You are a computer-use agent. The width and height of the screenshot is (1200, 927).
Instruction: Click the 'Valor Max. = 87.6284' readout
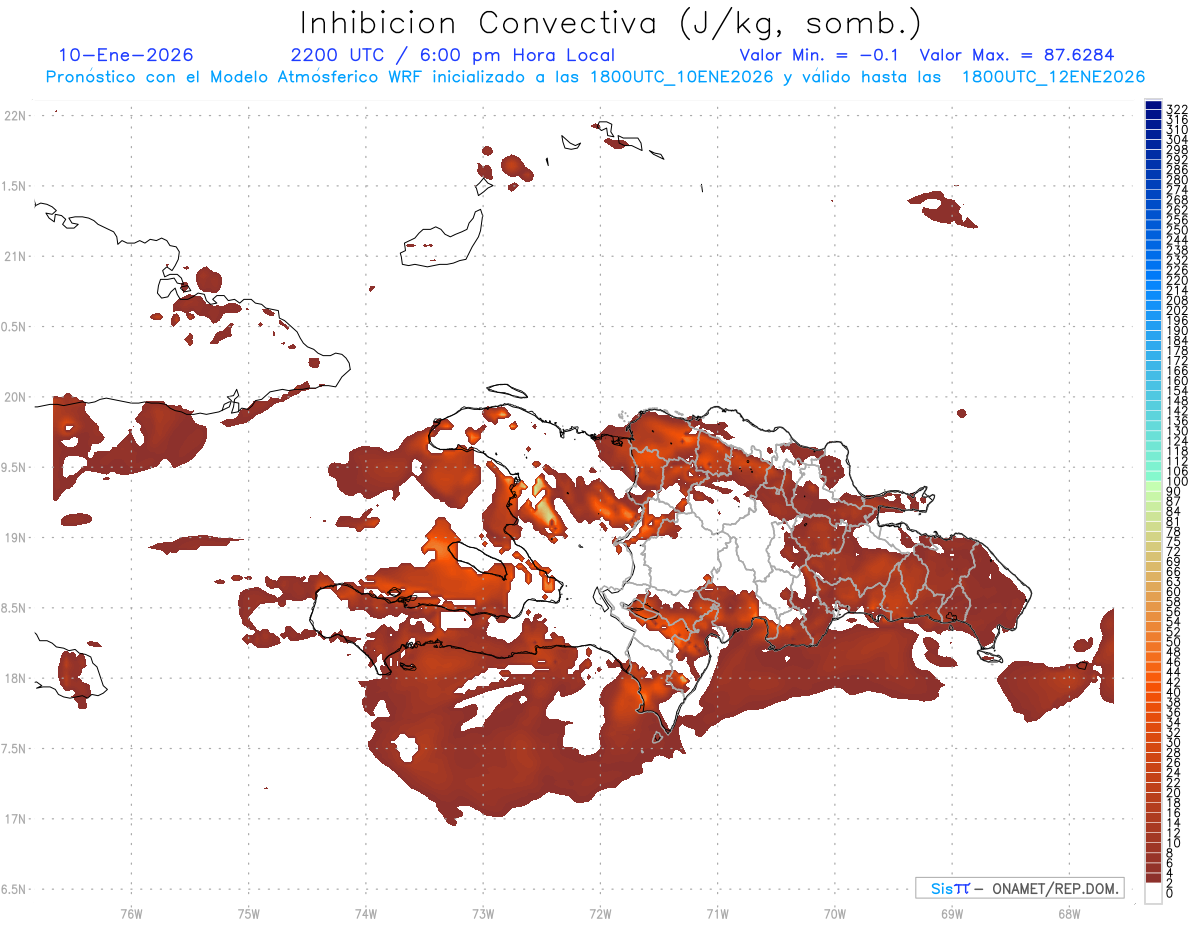pos(1017,55)
